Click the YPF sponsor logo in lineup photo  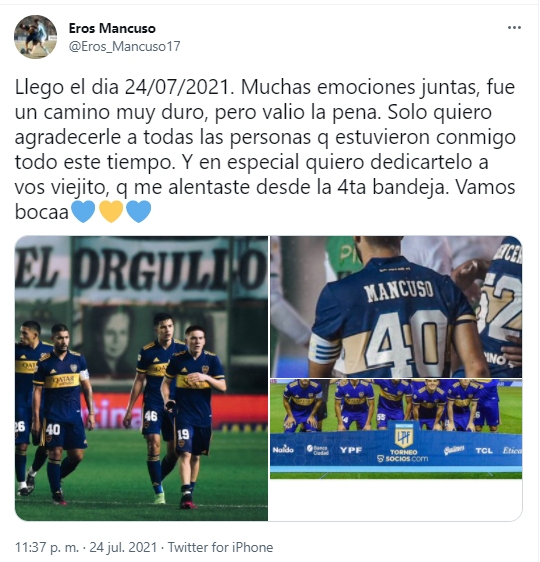(x=351, y=450)
